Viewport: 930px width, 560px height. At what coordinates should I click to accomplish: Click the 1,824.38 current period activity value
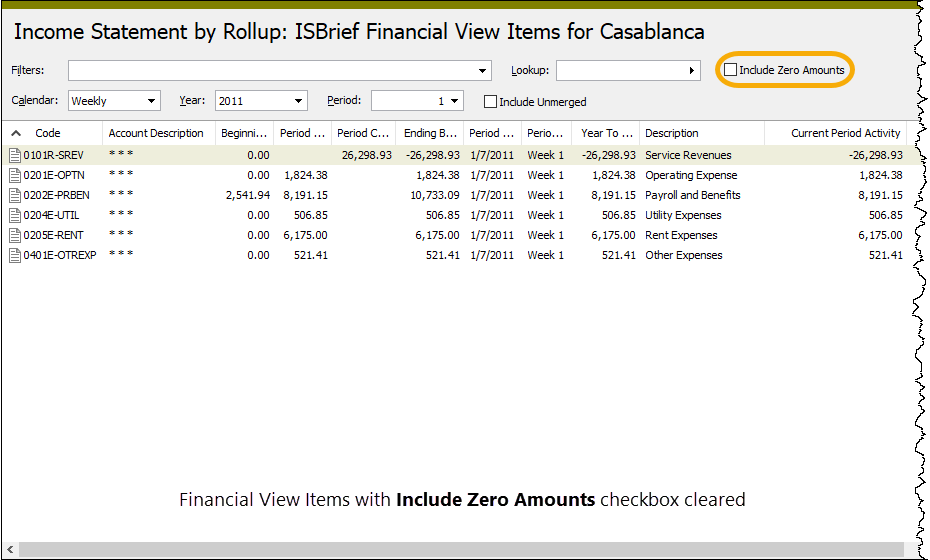coord(881,176)
